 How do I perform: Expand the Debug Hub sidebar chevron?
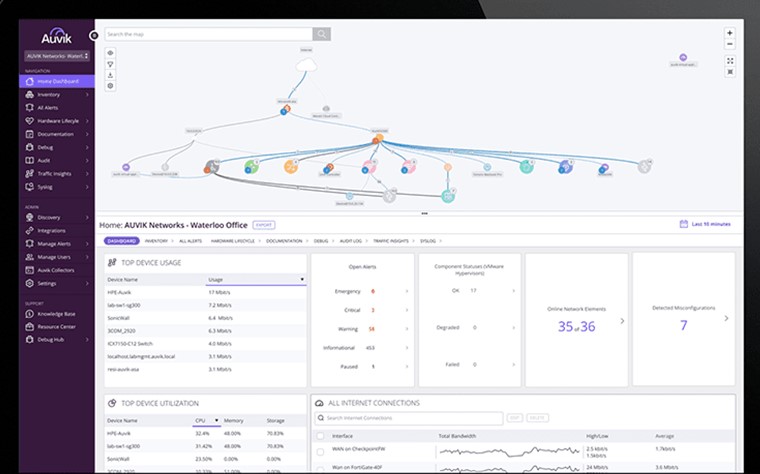click(87, 340)
